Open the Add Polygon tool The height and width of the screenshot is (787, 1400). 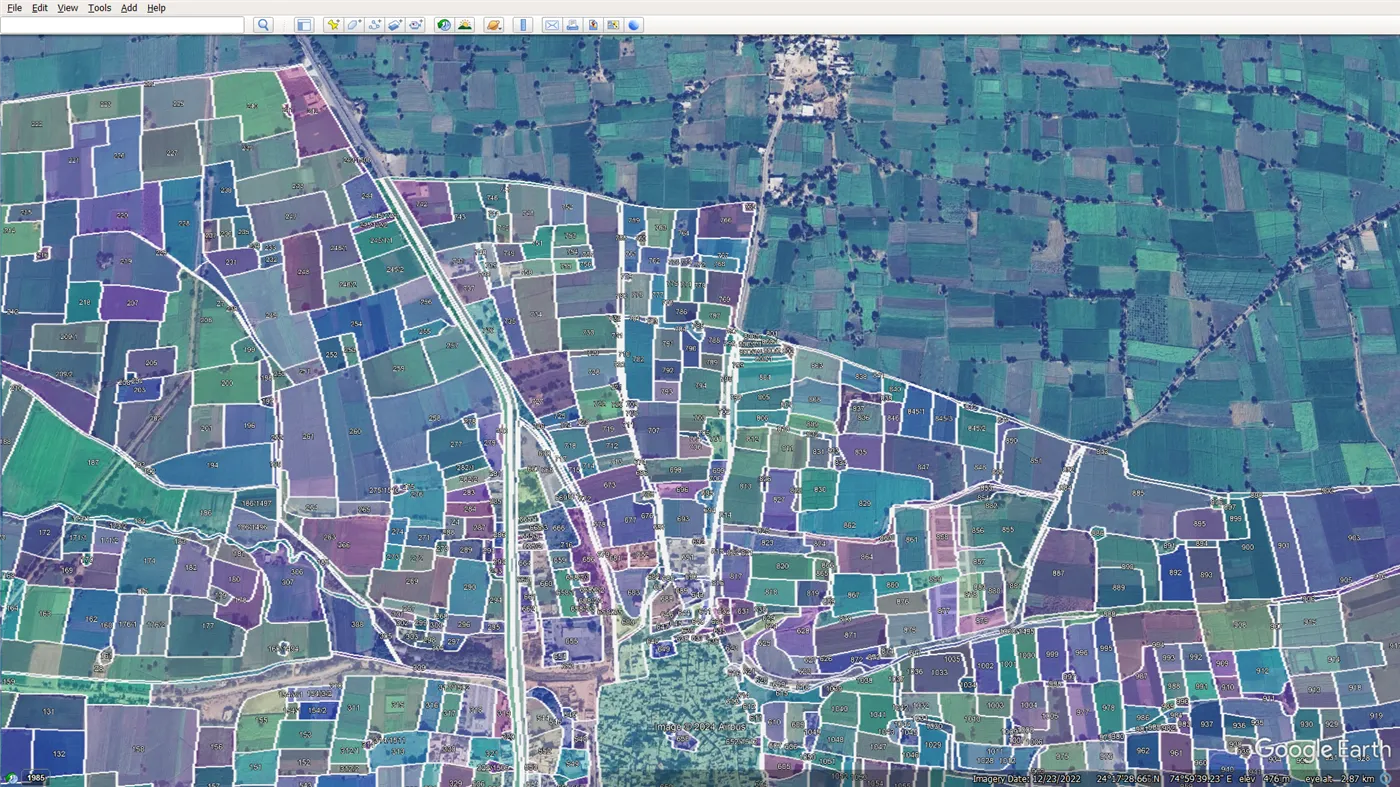pyautogui.click(x=352, y=25)
